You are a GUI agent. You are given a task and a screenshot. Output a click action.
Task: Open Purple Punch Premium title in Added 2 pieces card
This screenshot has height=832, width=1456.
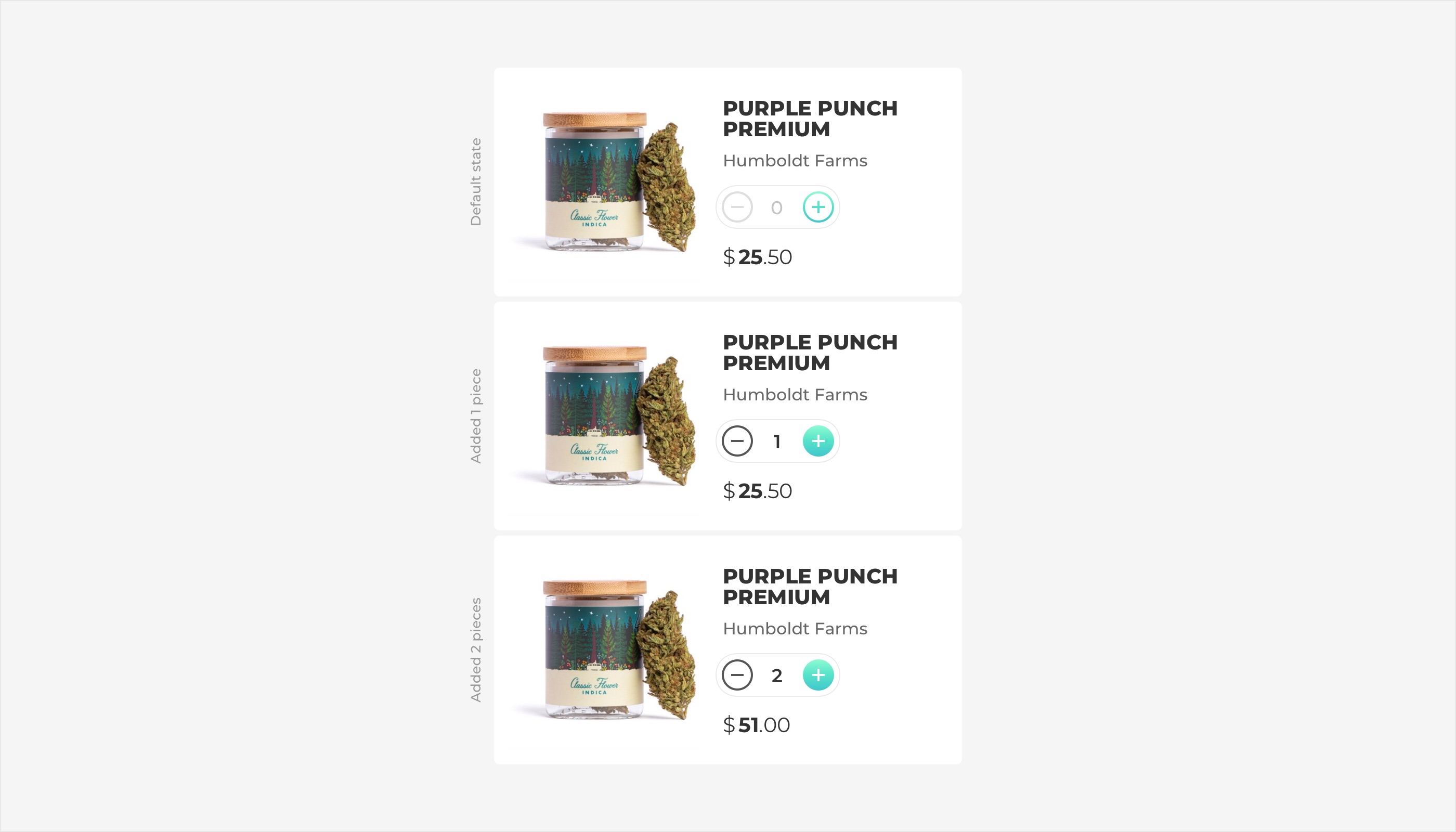tap(810, 586)
